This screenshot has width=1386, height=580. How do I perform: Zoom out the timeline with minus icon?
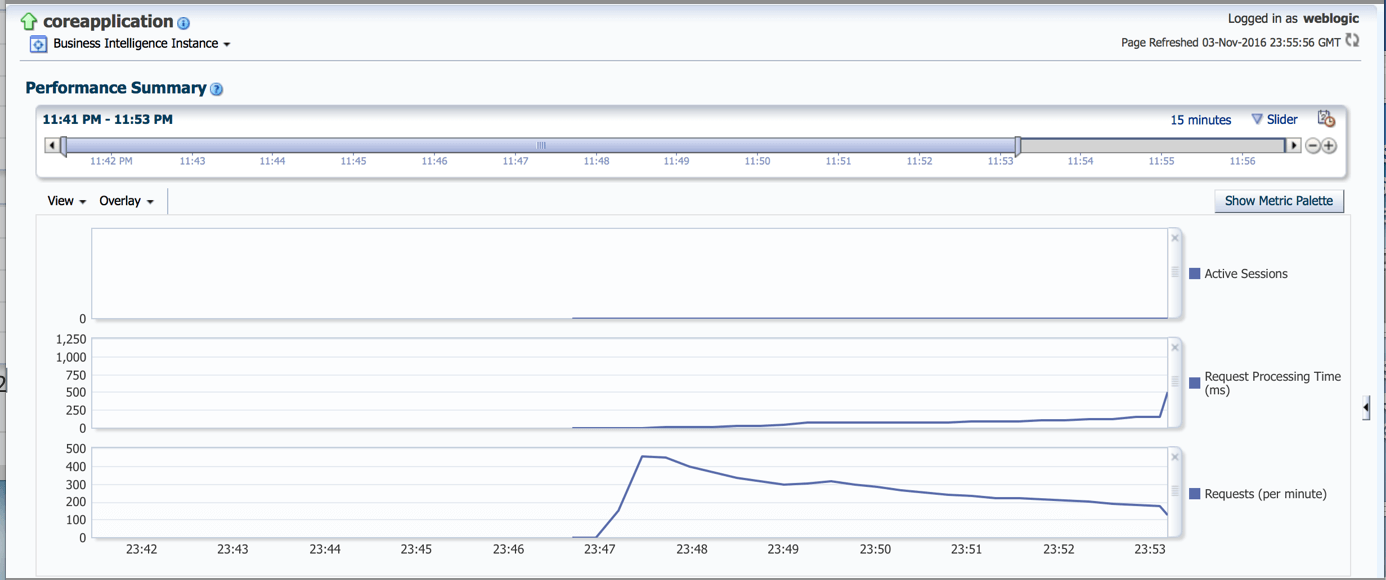point(1313,146)
